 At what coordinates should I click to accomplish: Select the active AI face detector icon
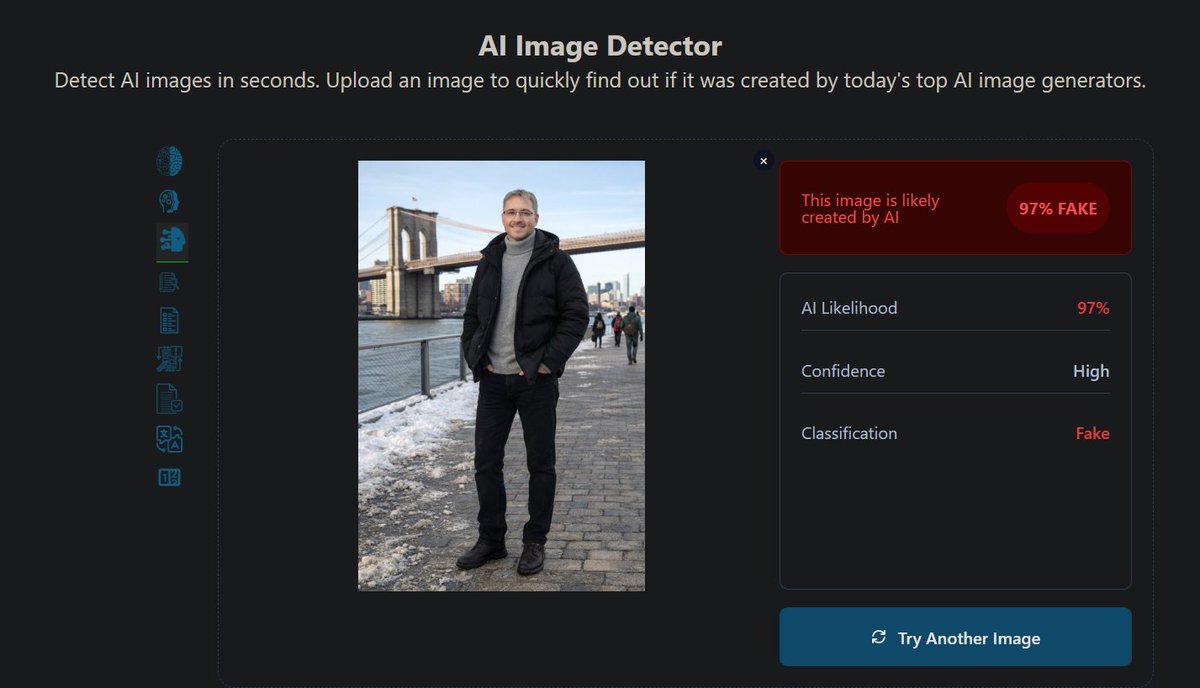click(171, 240)
